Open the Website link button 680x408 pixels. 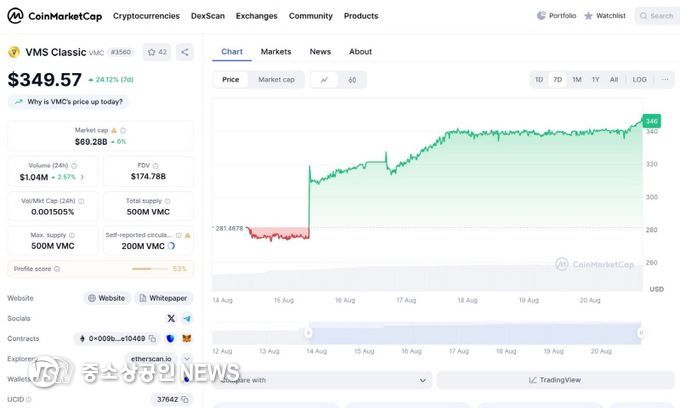pos(107,298)
